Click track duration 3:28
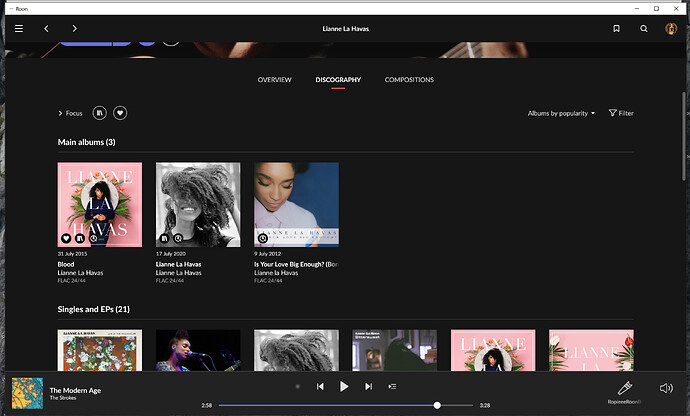Screen dimensions: 690x416 (x=485, y=405)
